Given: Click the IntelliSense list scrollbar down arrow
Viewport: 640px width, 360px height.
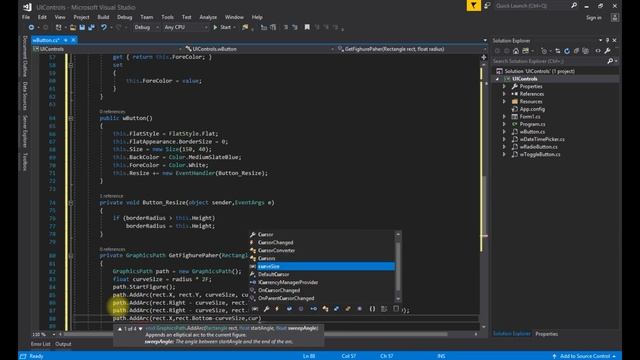Looking at the screenshot, I should point(398,299).
